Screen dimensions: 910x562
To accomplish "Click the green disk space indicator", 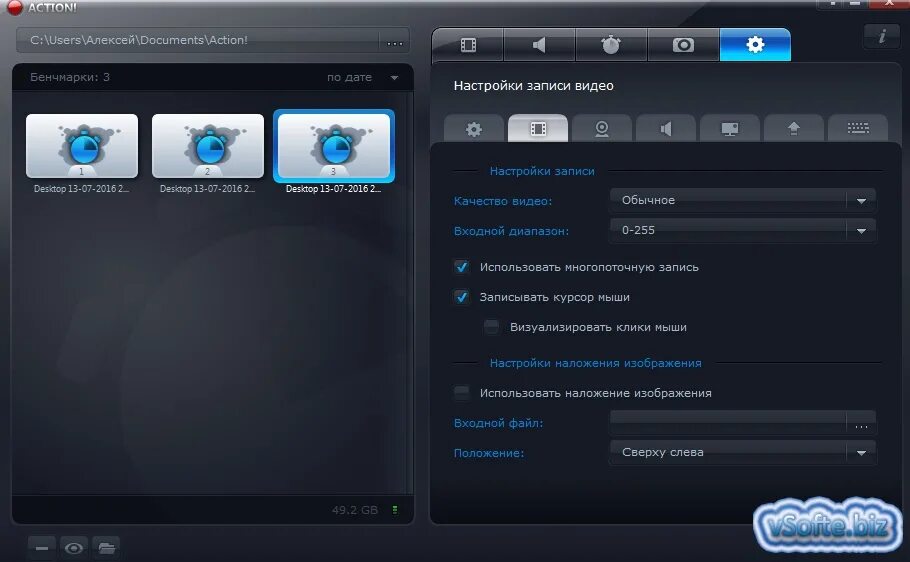I will click(395, 510).
